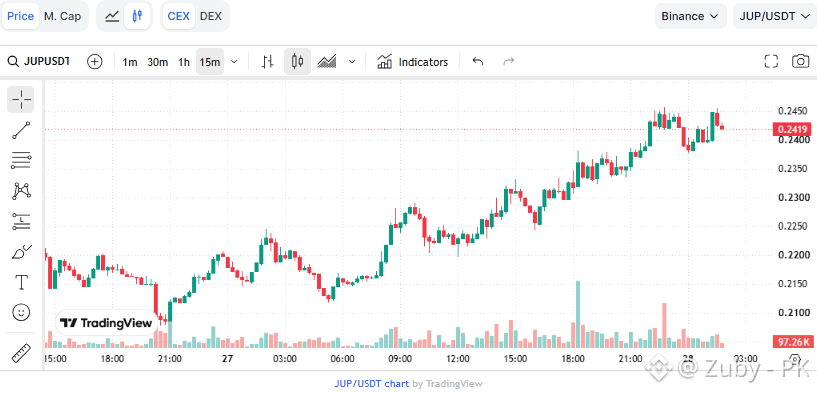Expand the time interval dropdown arrow

click(234, 62)
